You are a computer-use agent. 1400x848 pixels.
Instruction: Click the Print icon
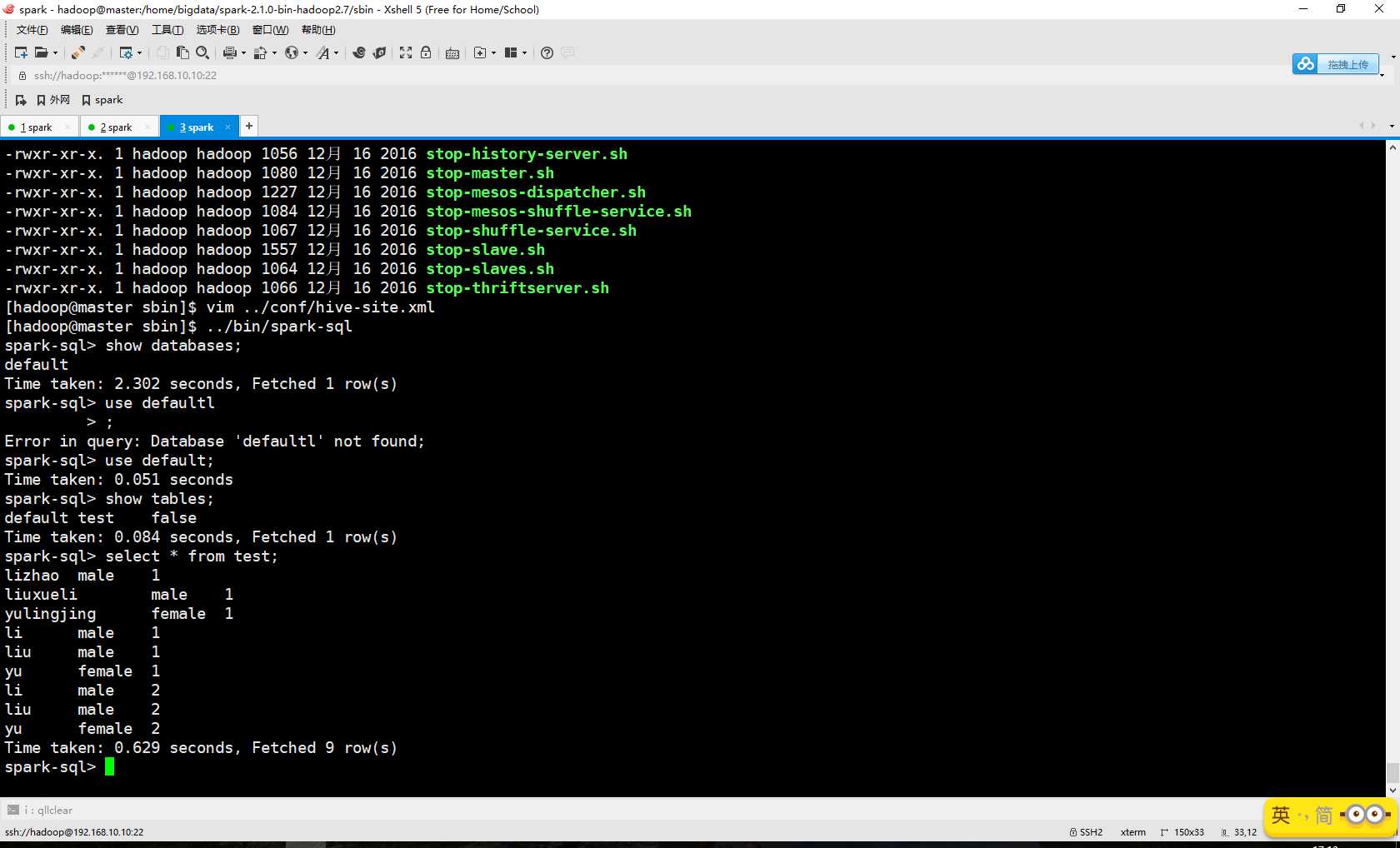(x=230, y=52)
